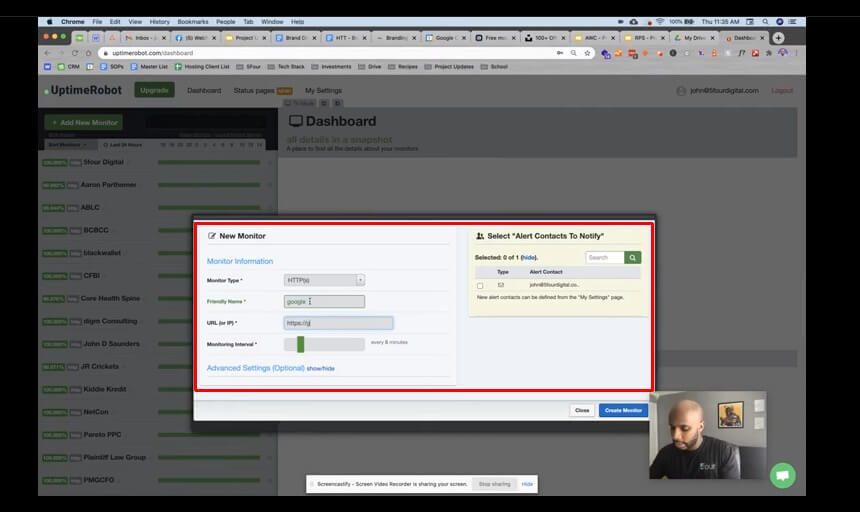Select the Core Health Spine monitor row
The height and width of the screenshot is (512, 860).
(116, 299)
